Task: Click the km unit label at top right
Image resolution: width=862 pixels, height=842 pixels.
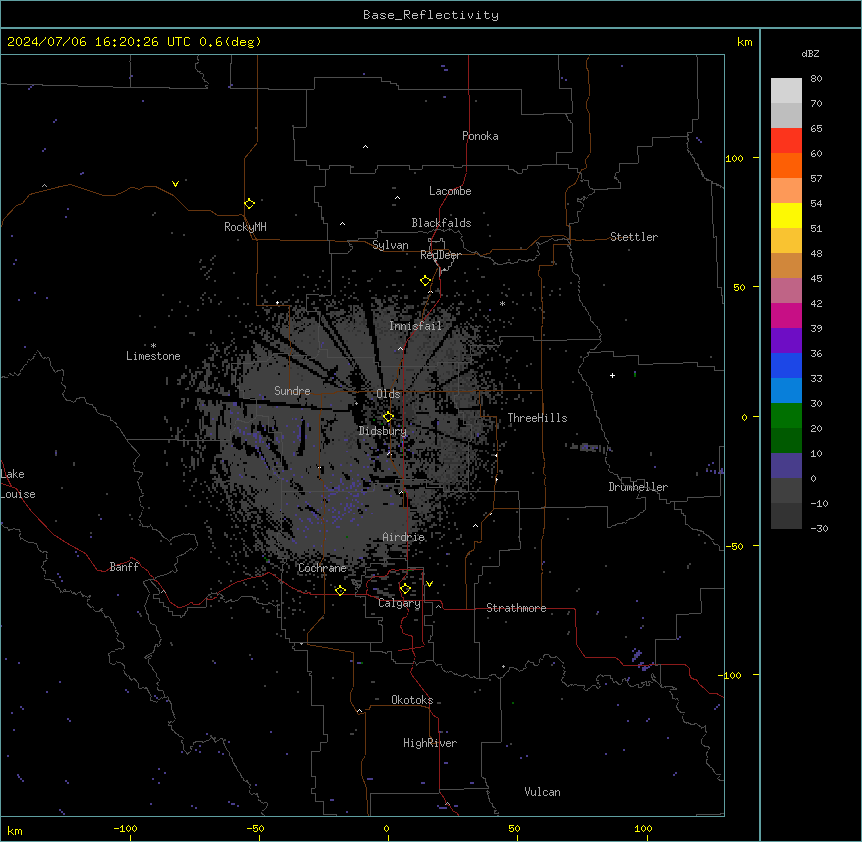Action: (x=744, y=42)
